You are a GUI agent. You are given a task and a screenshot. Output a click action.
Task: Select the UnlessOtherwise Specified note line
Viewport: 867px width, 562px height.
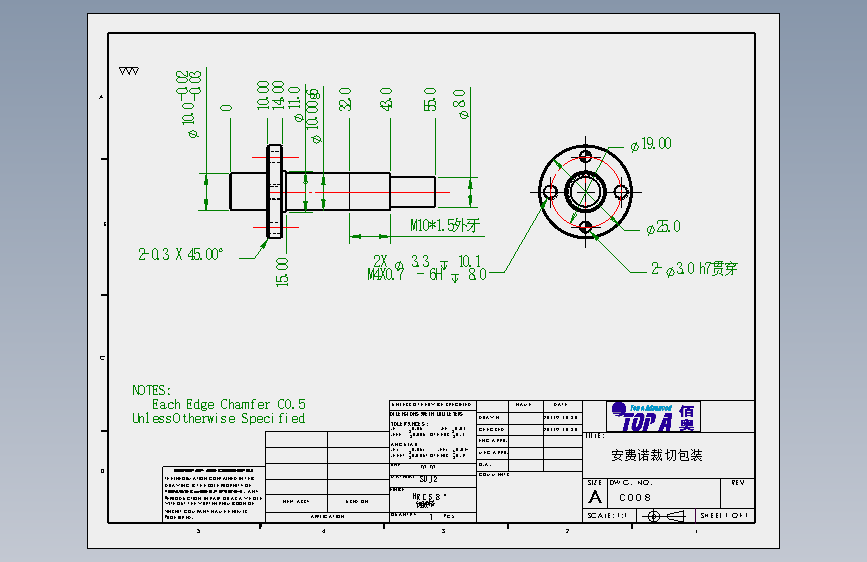click(x=218, y=419)
